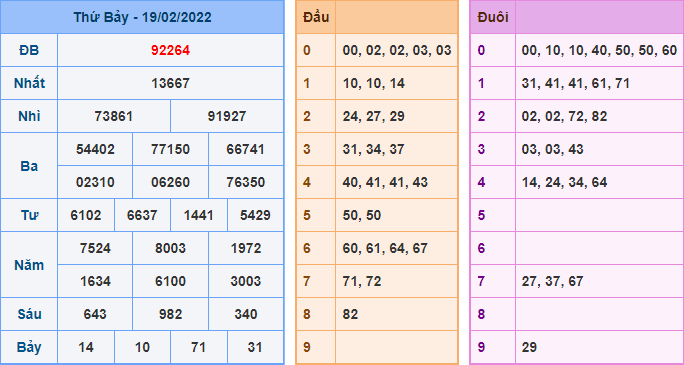Click the Bảy prize row label

tap(29, 348)
